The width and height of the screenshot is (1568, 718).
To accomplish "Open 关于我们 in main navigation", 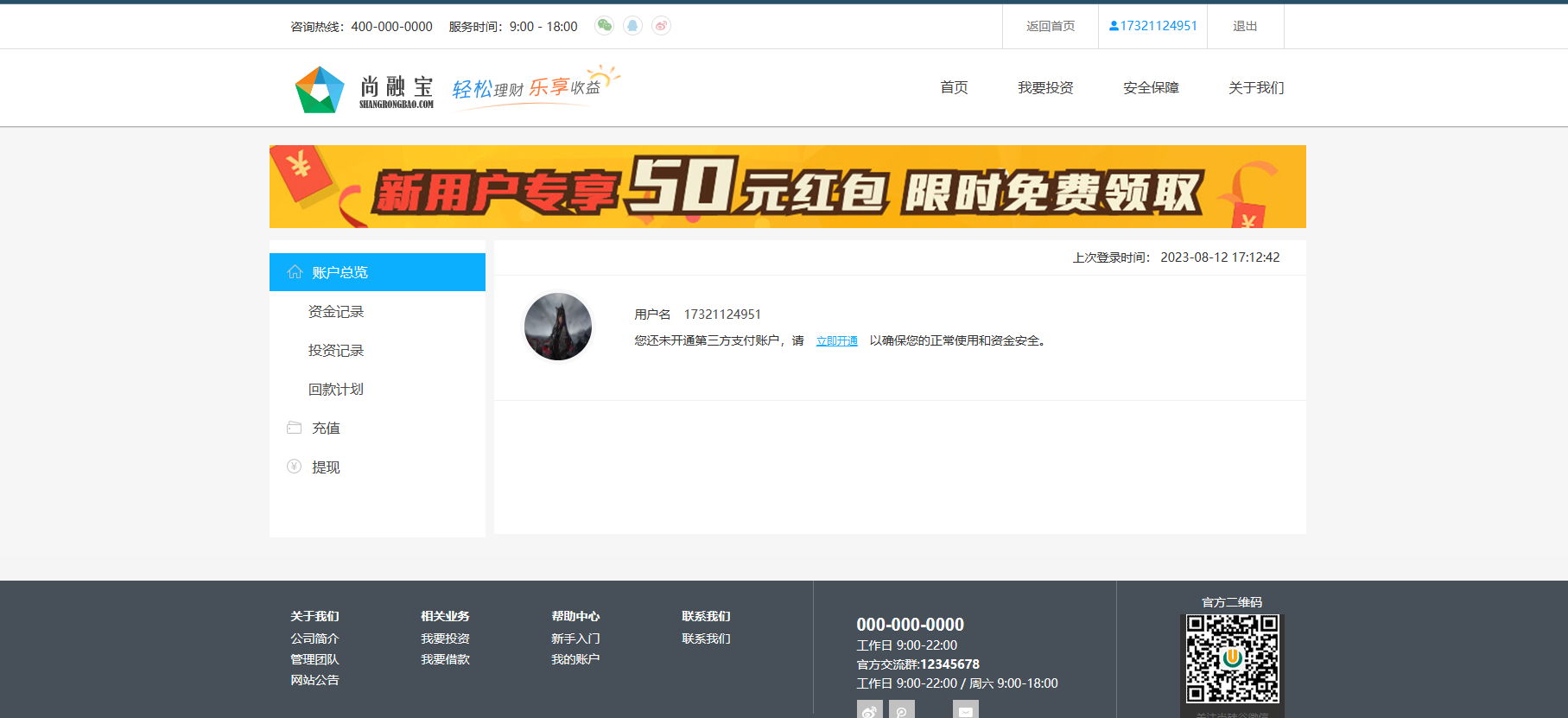I will 1256,87.
